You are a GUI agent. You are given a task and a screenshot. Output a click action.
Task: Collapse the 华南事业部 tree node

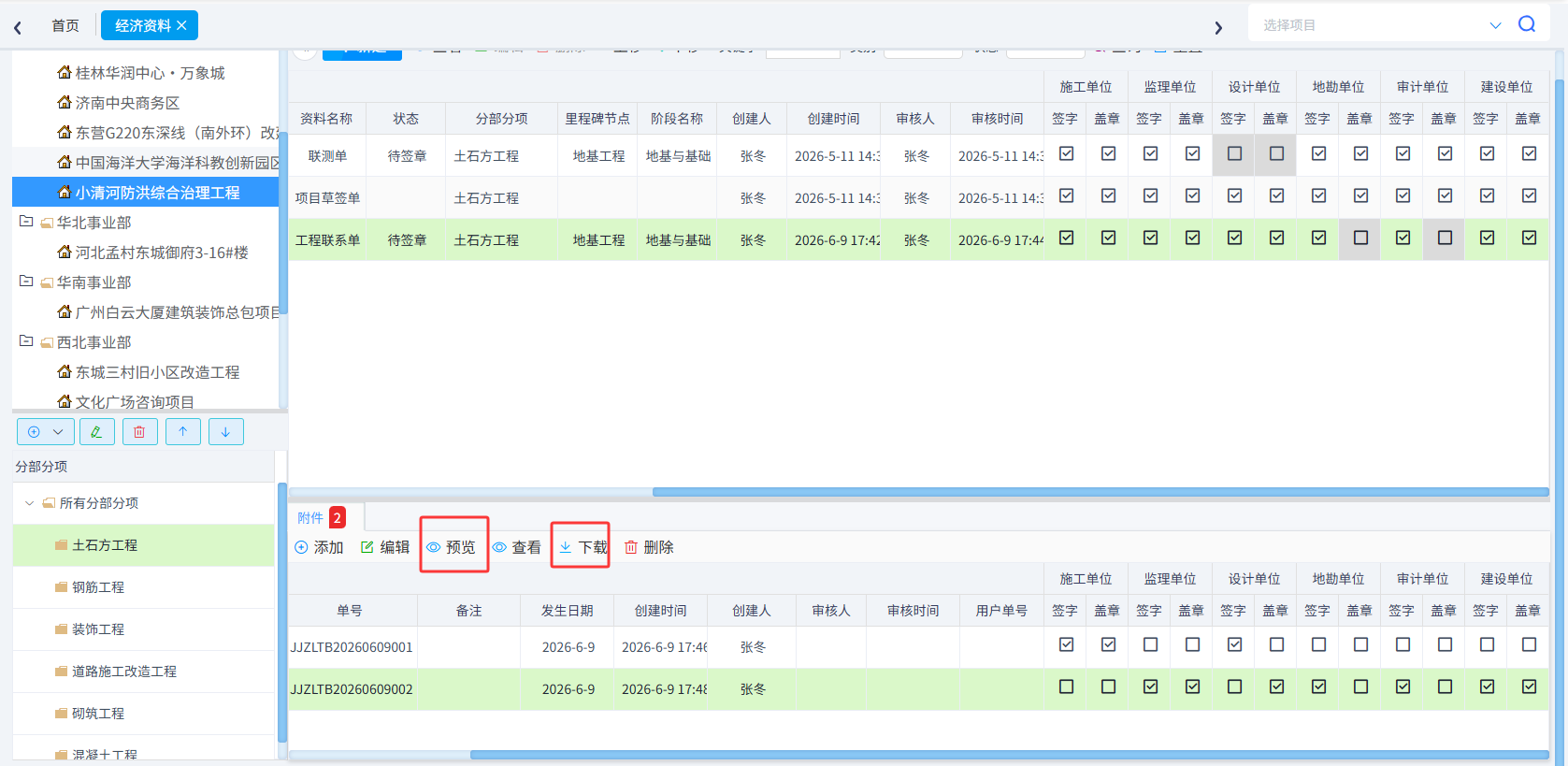[26, 282]
